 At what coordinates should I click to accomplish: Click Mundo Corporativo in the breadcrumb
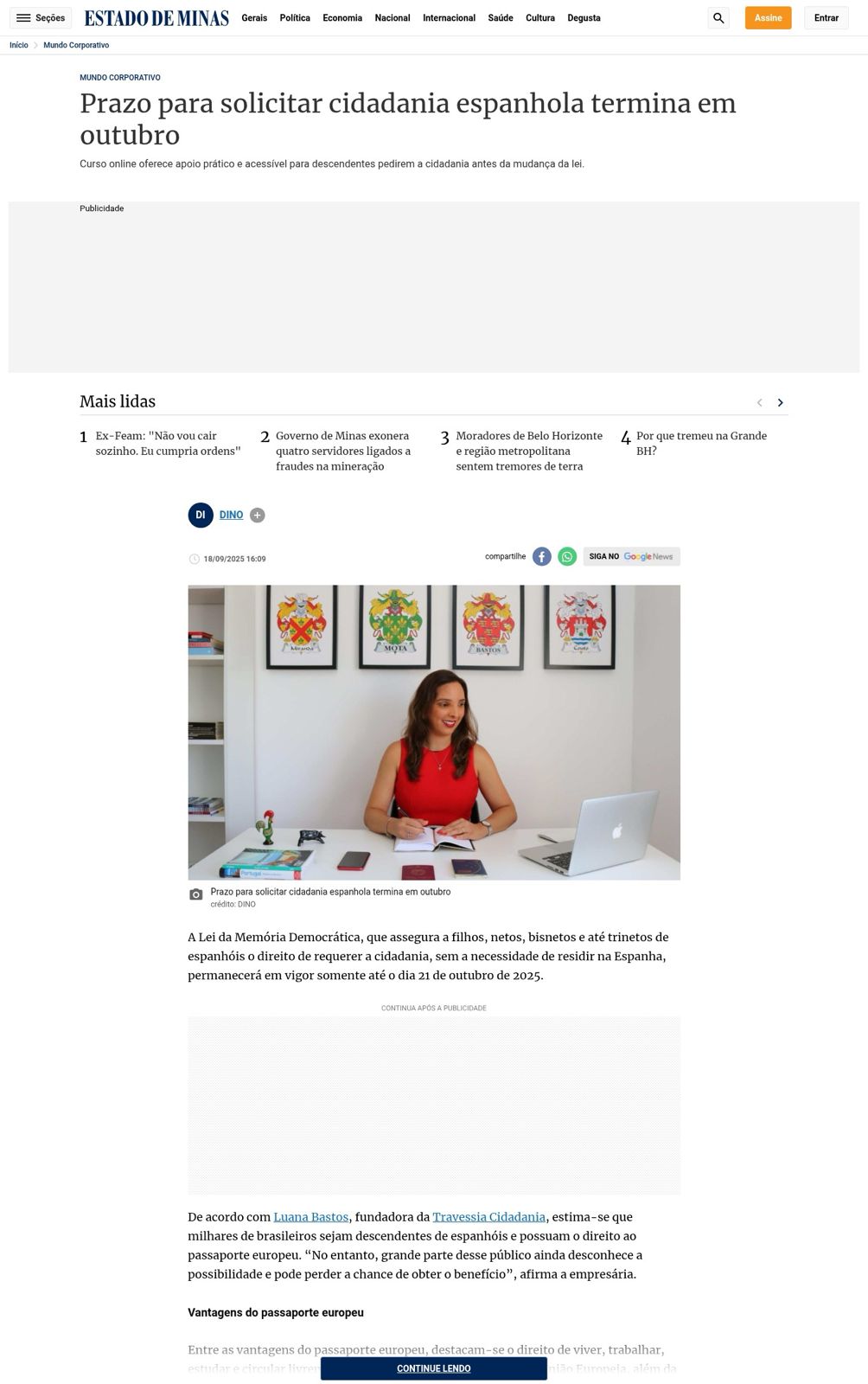pos(76,45)
